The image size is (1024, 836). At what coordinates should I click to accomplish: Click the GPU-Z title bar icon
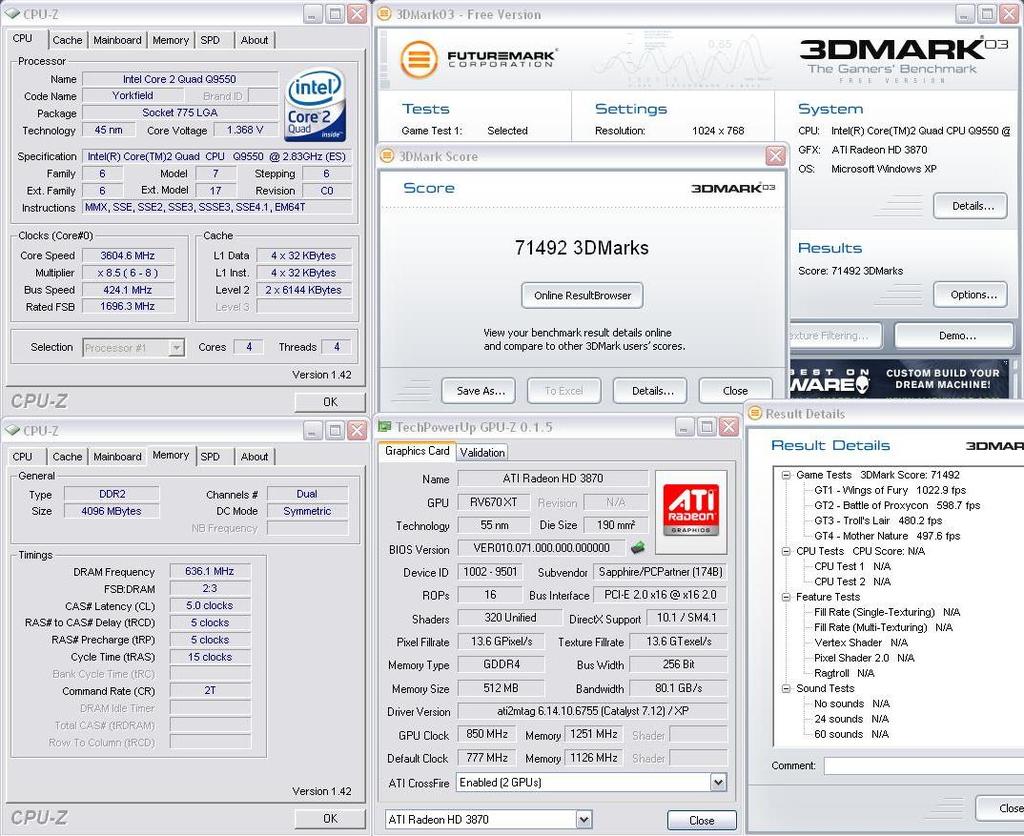tap(385, 427)
